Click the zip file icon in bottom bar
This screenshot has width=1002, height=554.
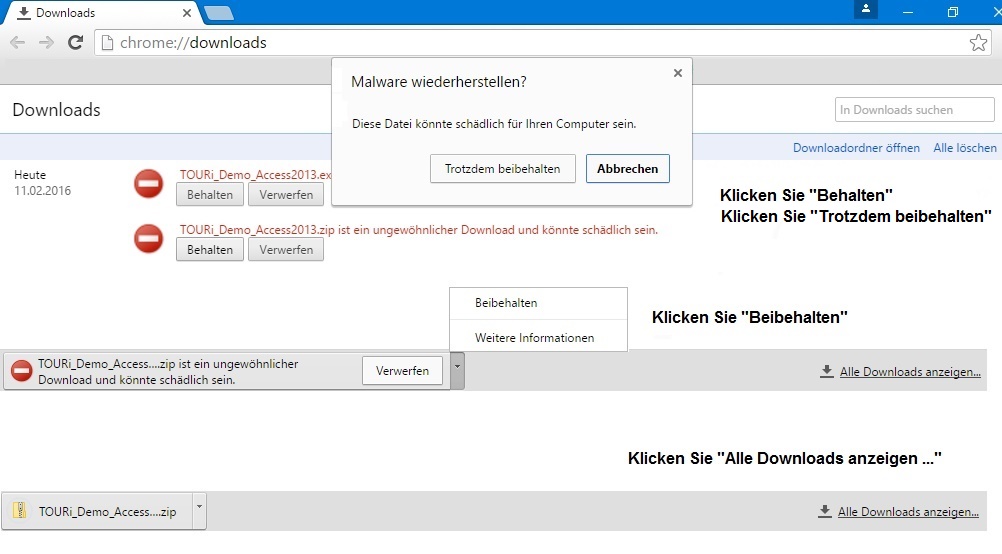(x=19, y=511)
